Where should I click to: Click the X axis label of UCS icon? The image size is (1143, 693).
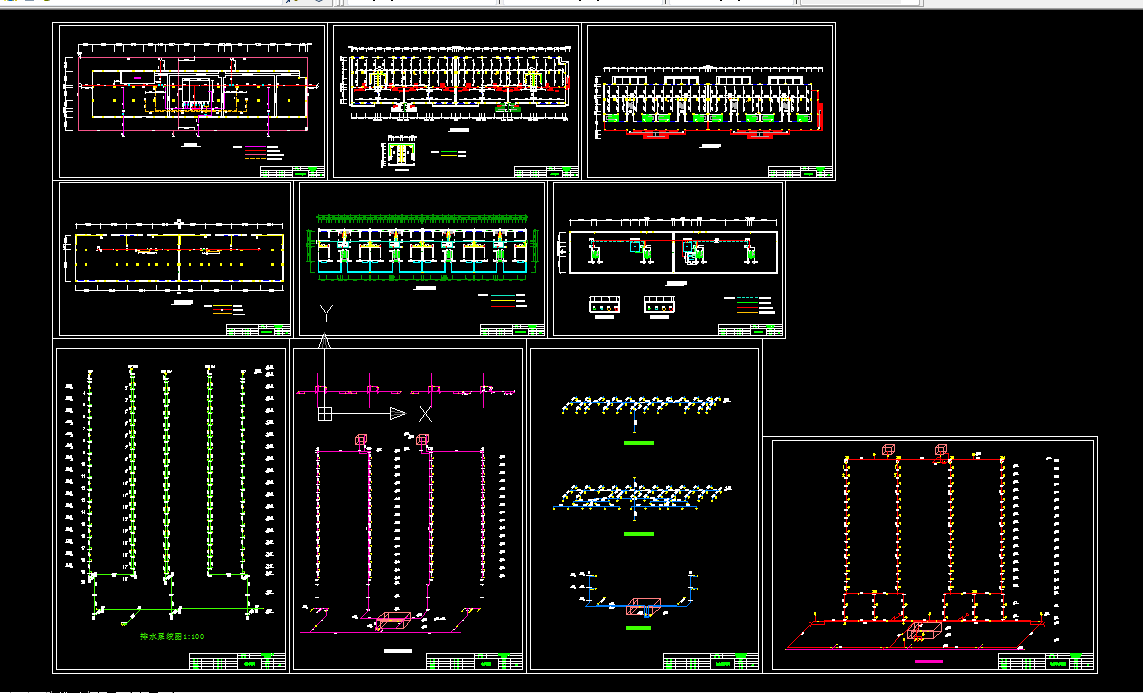425,414
